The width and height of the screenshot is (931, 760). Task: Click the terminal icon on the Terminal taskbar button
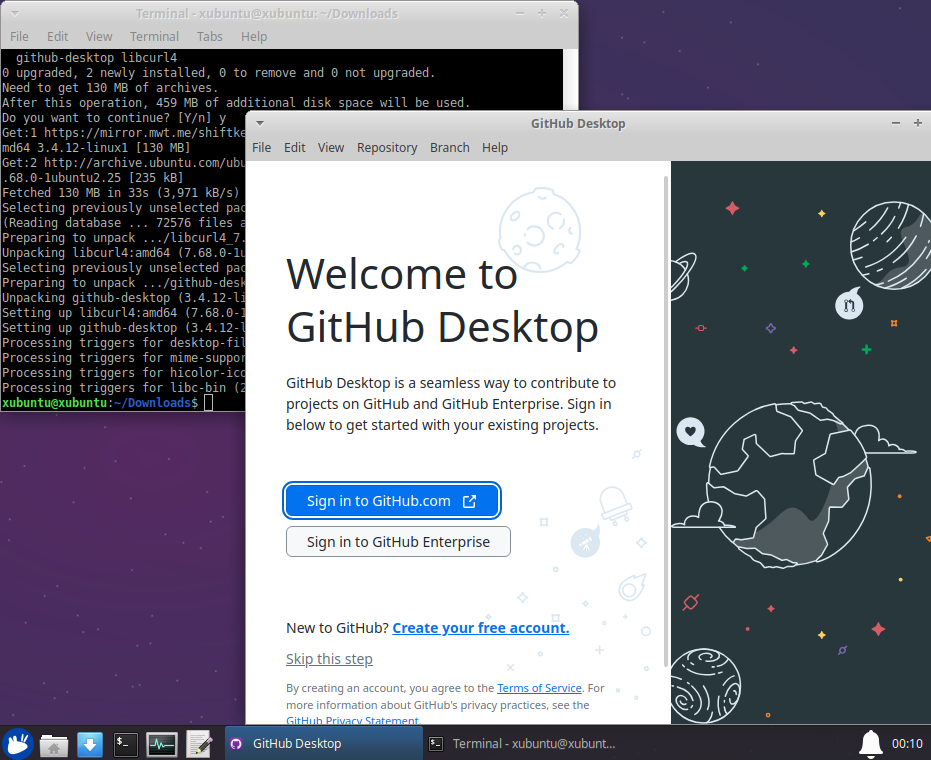click(x=434, y=744)
